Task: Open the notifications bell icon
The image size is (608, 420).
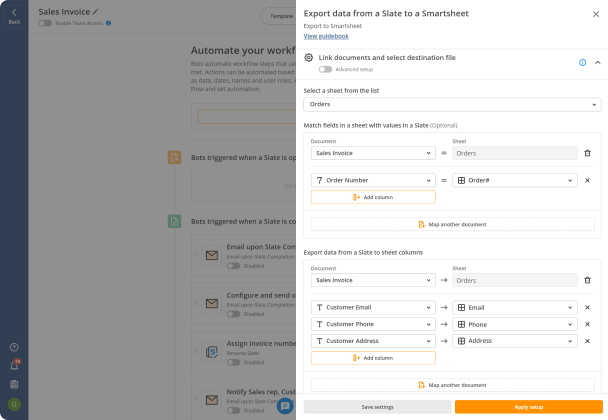Action: 14,365
